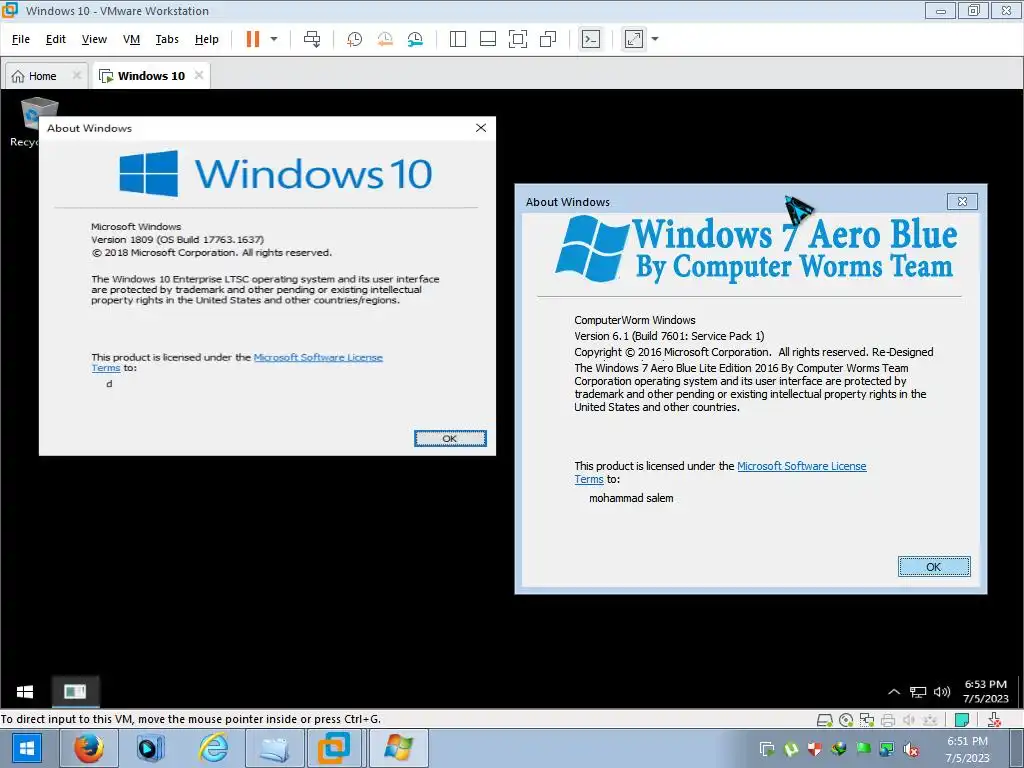Image resolution: width=1024 pixels, height=768 pixels.
Task: Click the VMware network adapter status icon
Action: [x=867, y=720]
